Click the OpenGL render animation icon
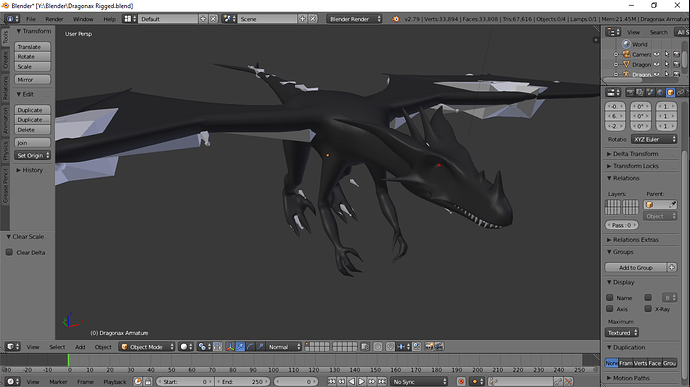The height and width of the screenshot is (387, 690). click(x=439, y=347)
